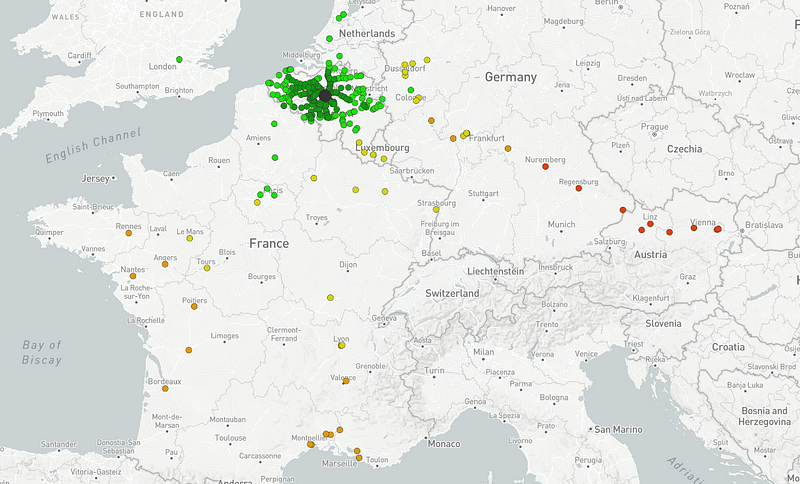Screen dimensions: 800x484
Task: Select the marker near Tours
Action: click(x=207, y=268)
